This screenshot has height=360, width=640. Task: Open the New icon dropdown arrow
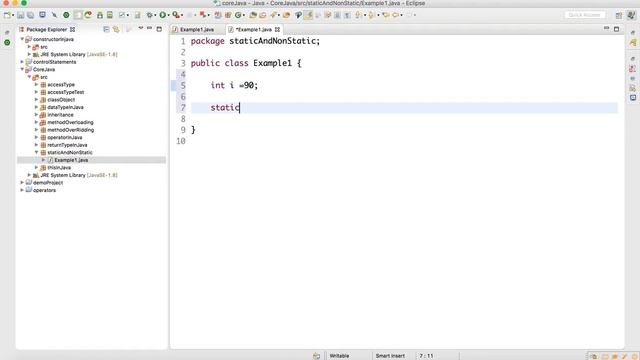(x=13, y=15)
